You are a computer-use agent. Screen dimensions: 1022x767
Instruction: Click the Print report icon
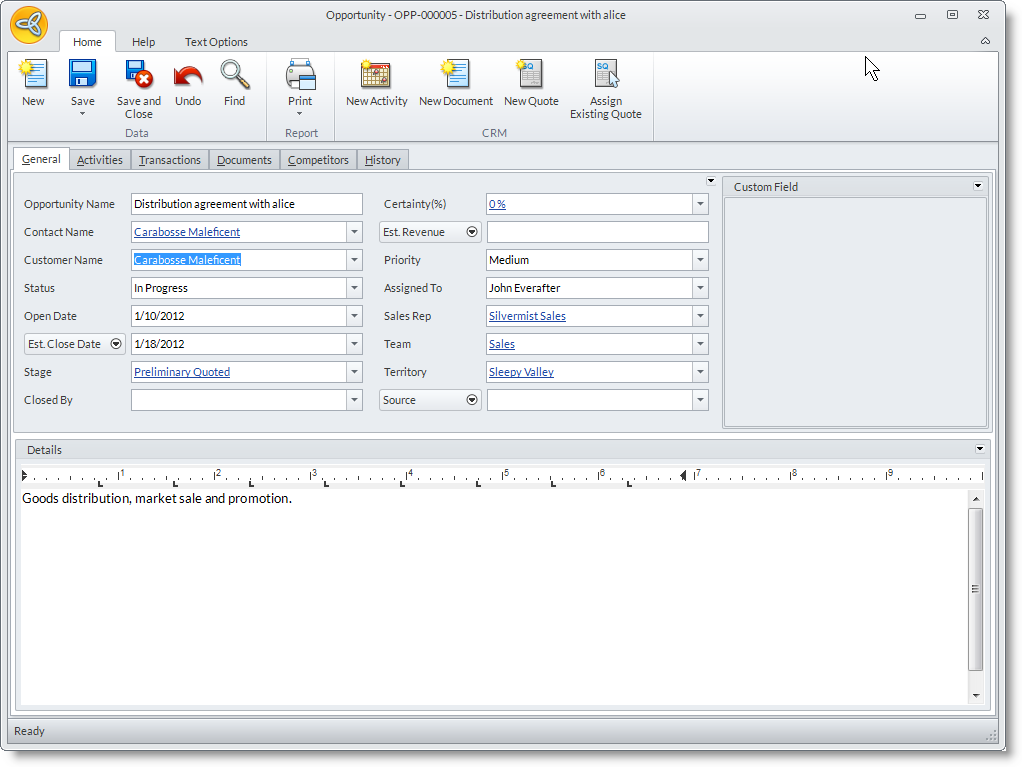pos(300,75)
